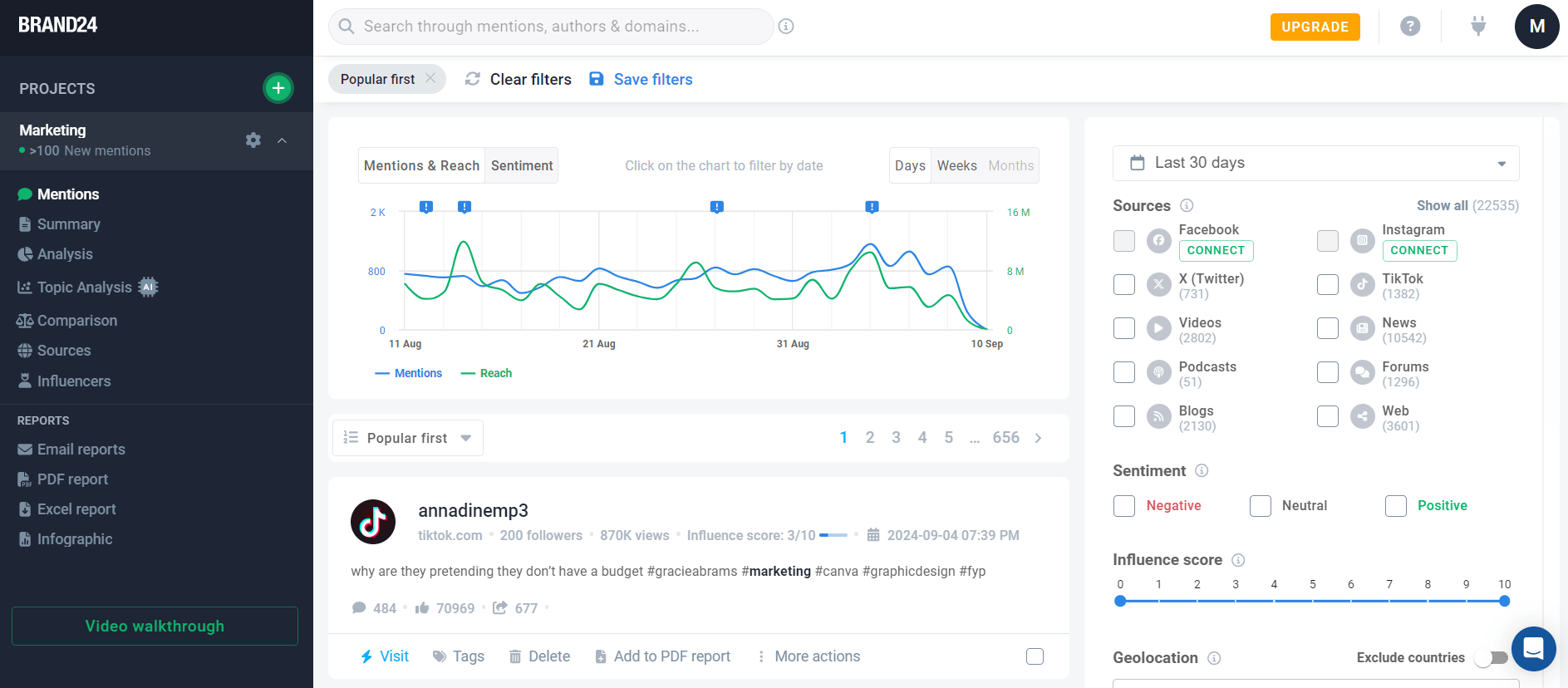Click the Influence score slider right handle

tap(1504, 601)
